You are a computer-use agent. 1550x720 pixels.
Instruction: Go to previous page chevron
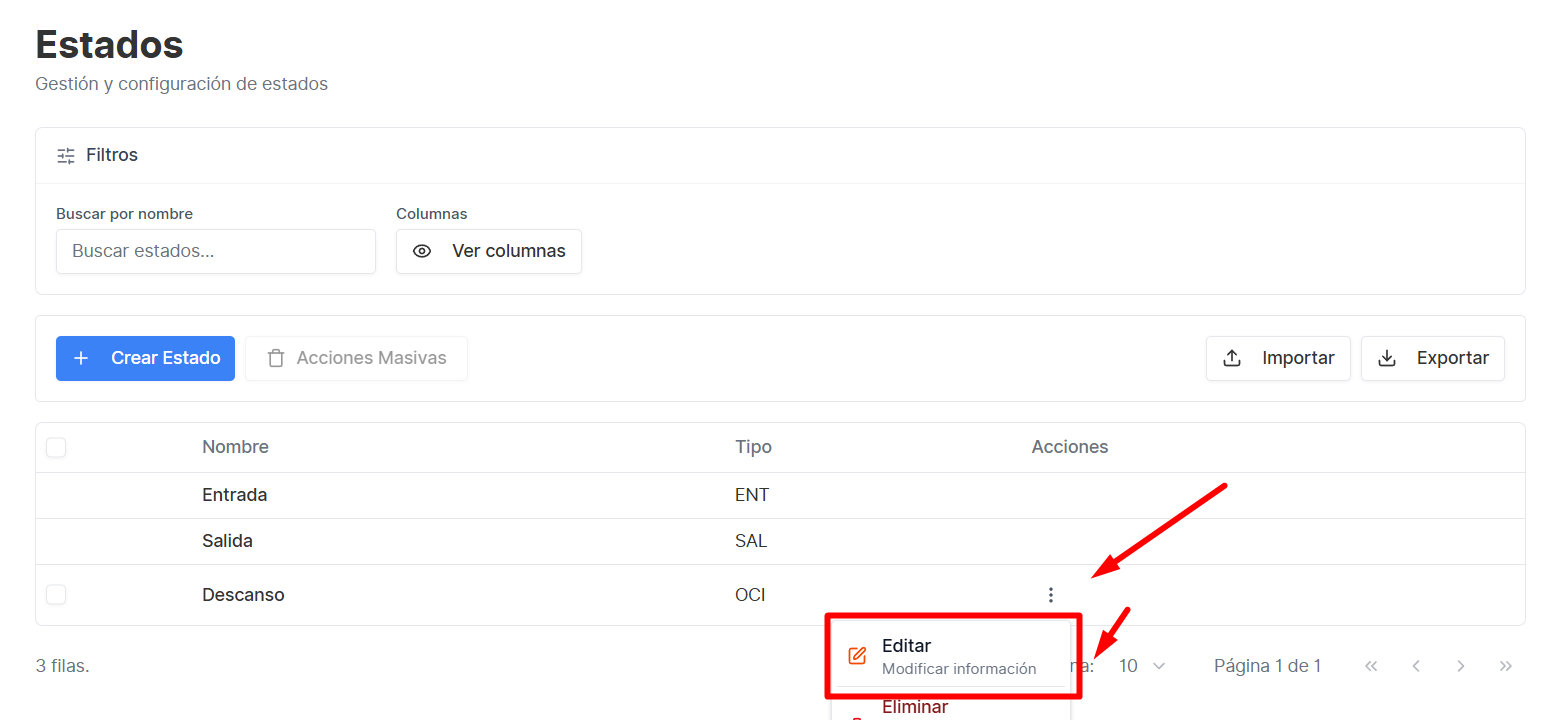(x=1416, y=666)
